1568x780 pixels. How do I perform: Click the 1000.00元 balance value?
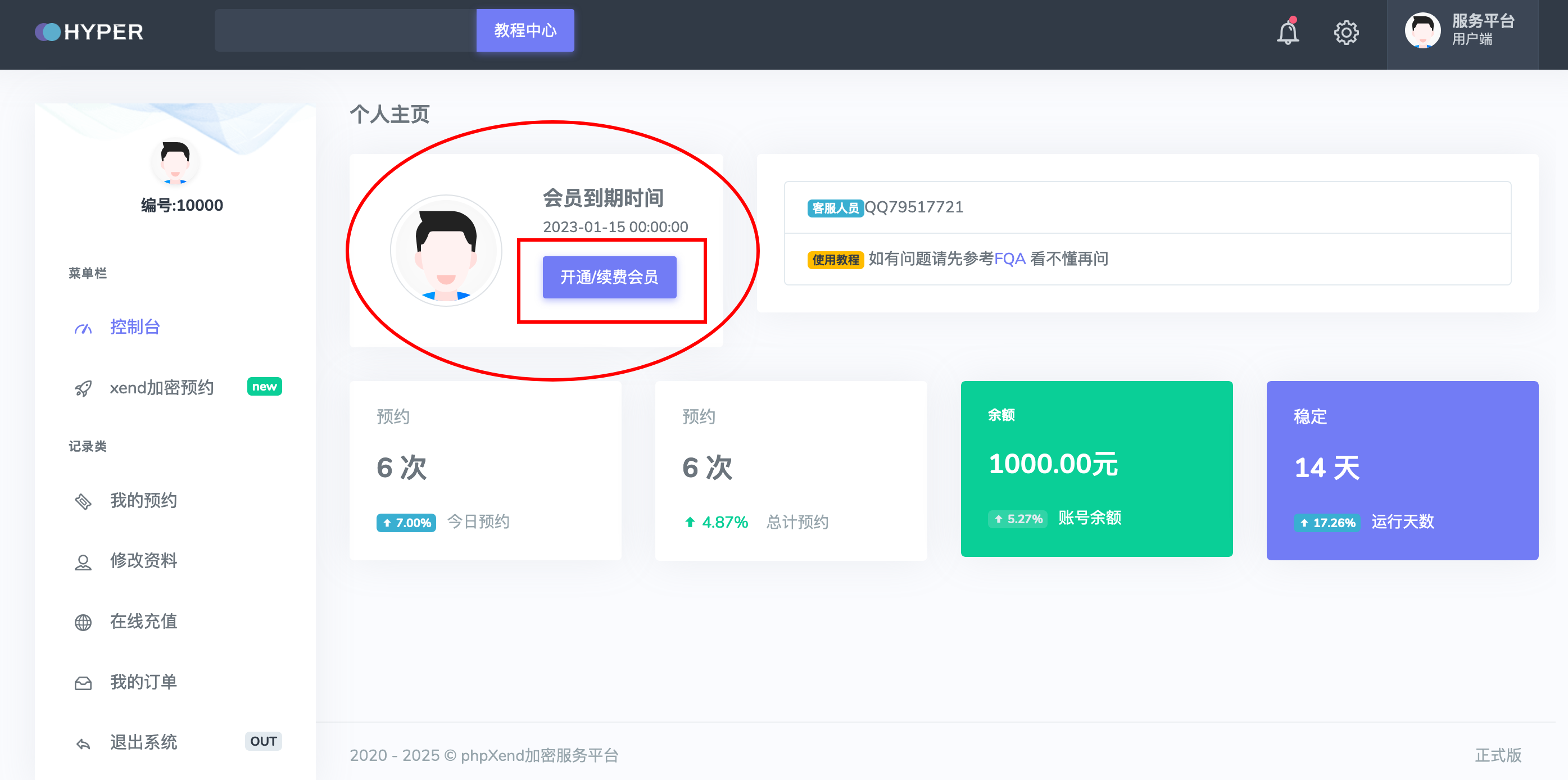click(x=1053, y=464)
